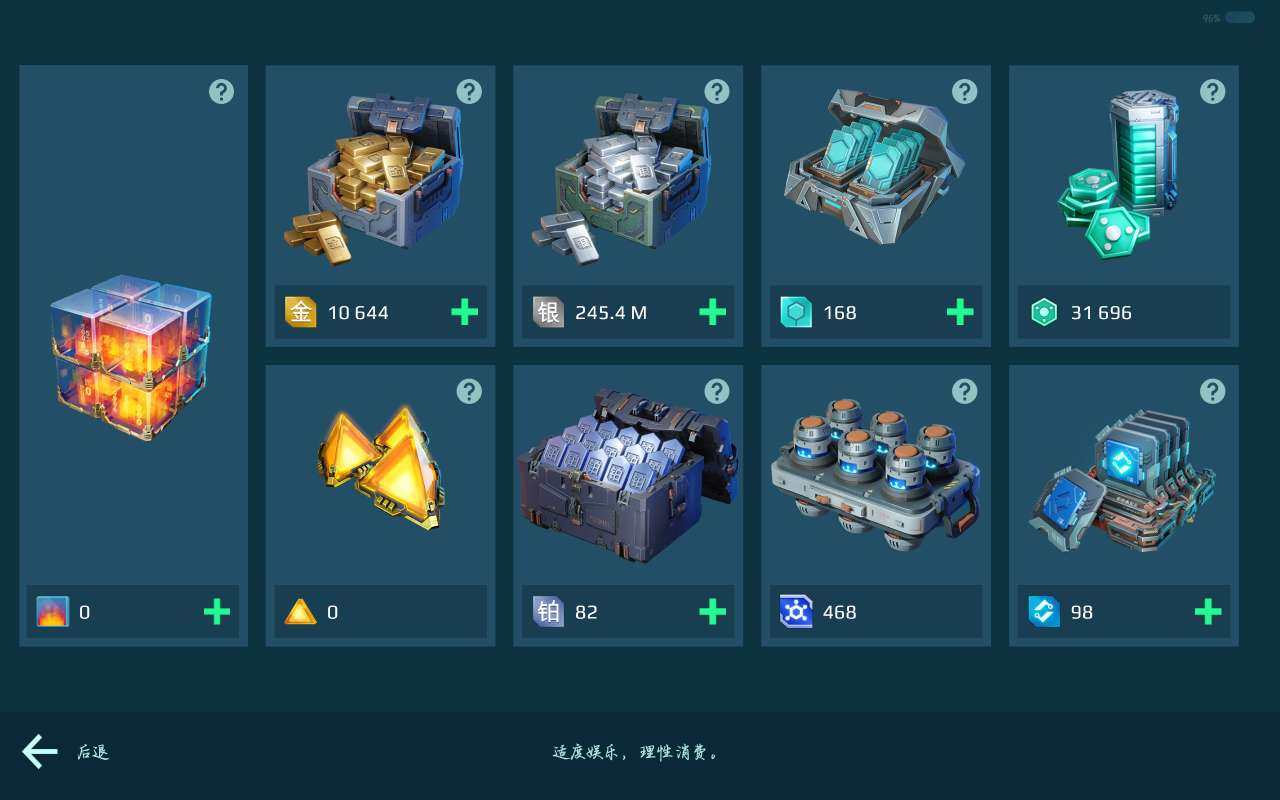Click the help icon on gold card

click(469, 92)
